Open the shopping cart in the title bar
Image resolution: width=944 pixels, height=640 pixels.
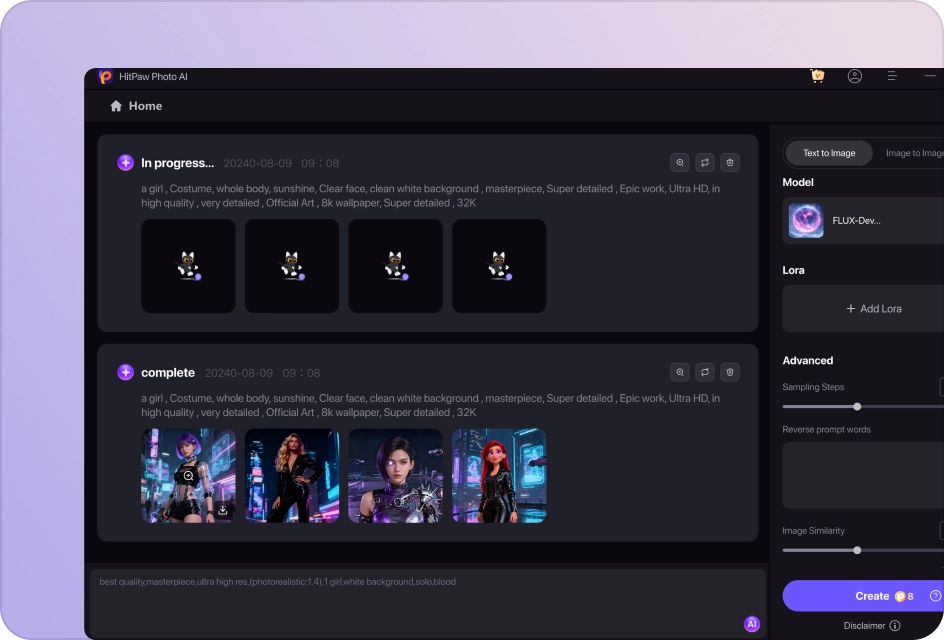(817, 75)
